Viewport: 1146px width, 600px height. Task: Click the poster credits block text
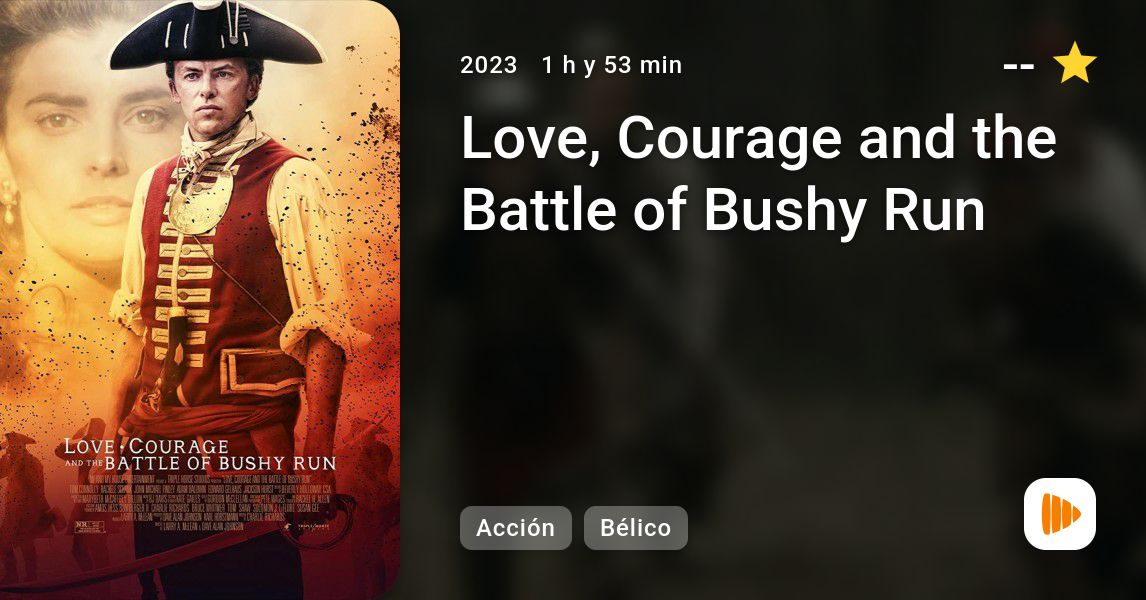click(x=200, y=503)
